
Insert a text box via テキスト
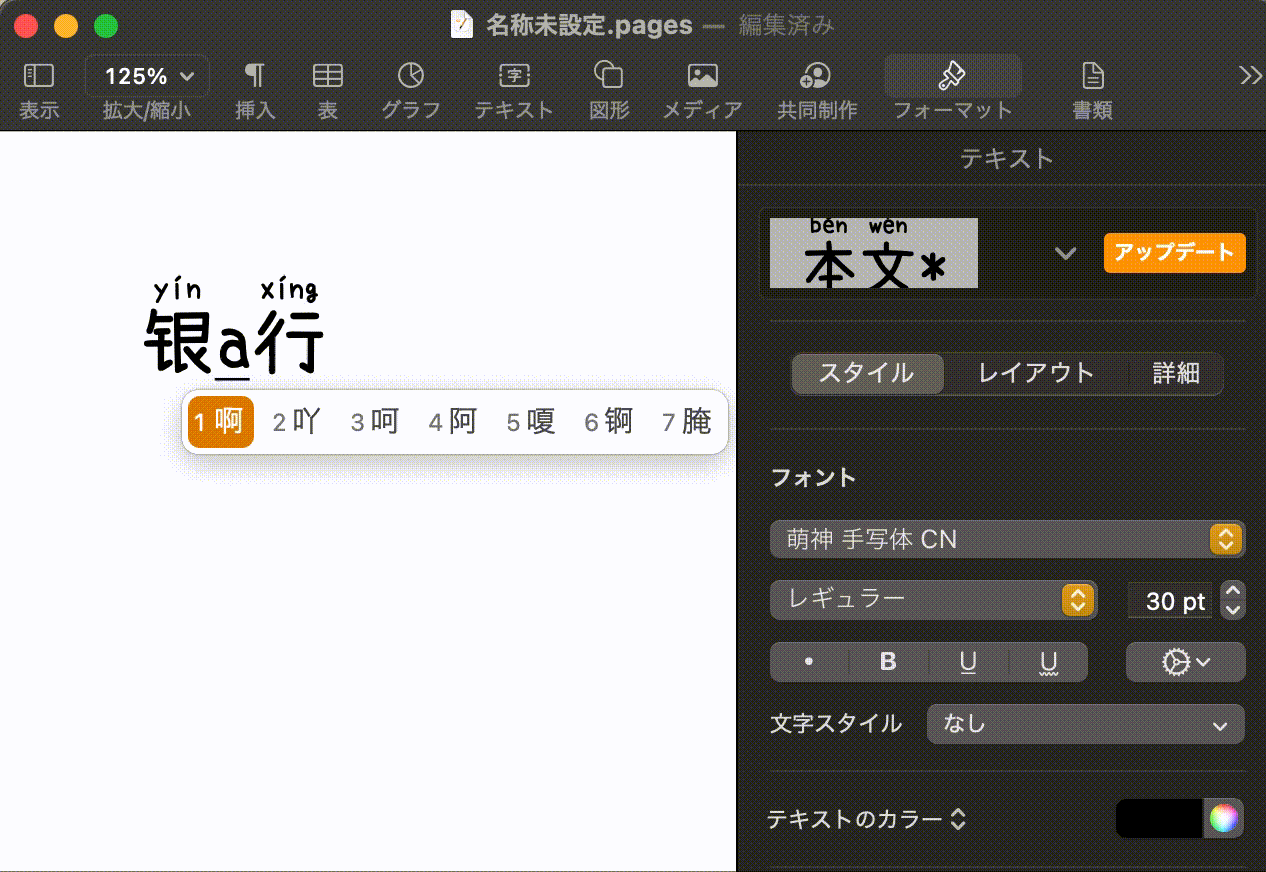514,76
